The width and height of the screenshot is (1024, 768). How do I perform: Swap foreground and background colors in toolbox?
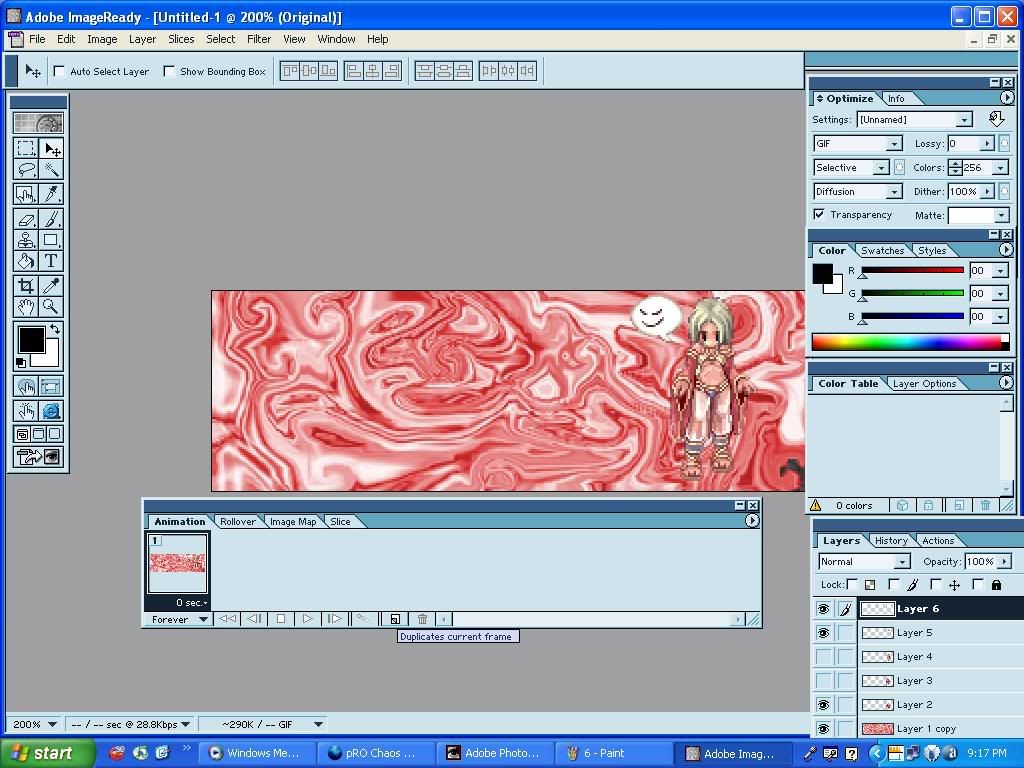[55, 329]
